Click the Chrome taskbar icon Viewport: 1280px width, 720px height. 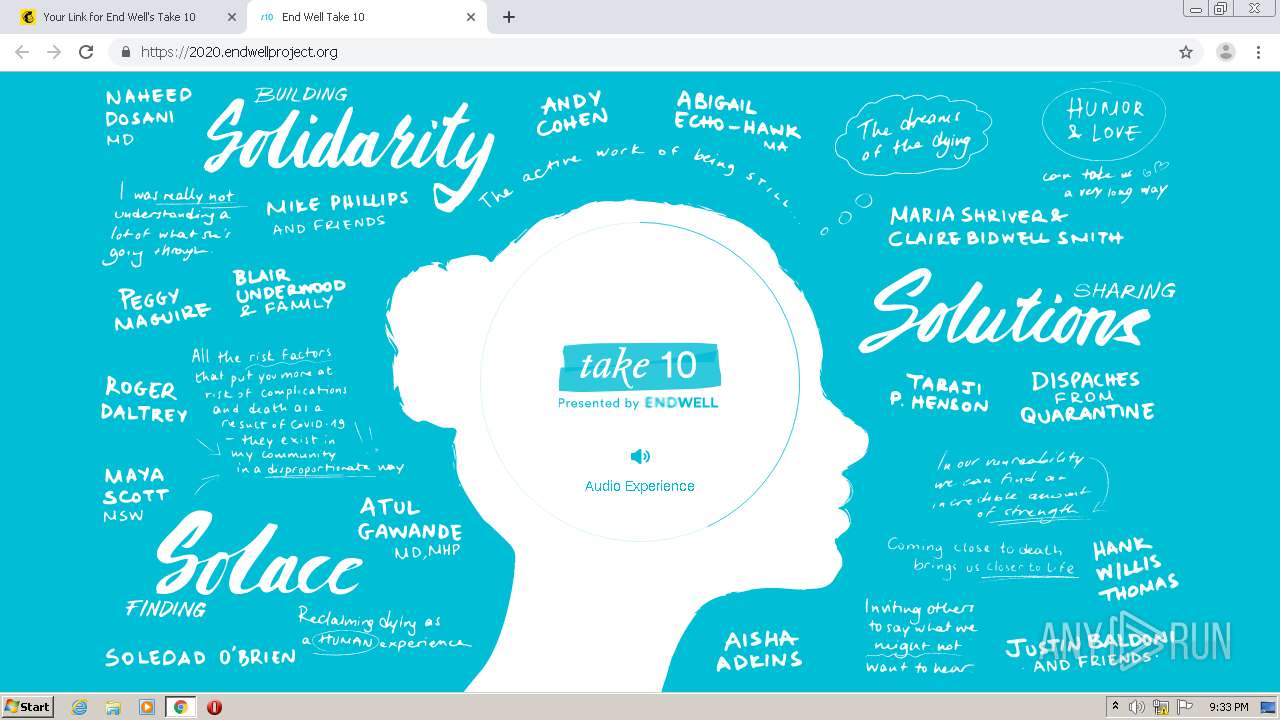(x=180, y=707)
